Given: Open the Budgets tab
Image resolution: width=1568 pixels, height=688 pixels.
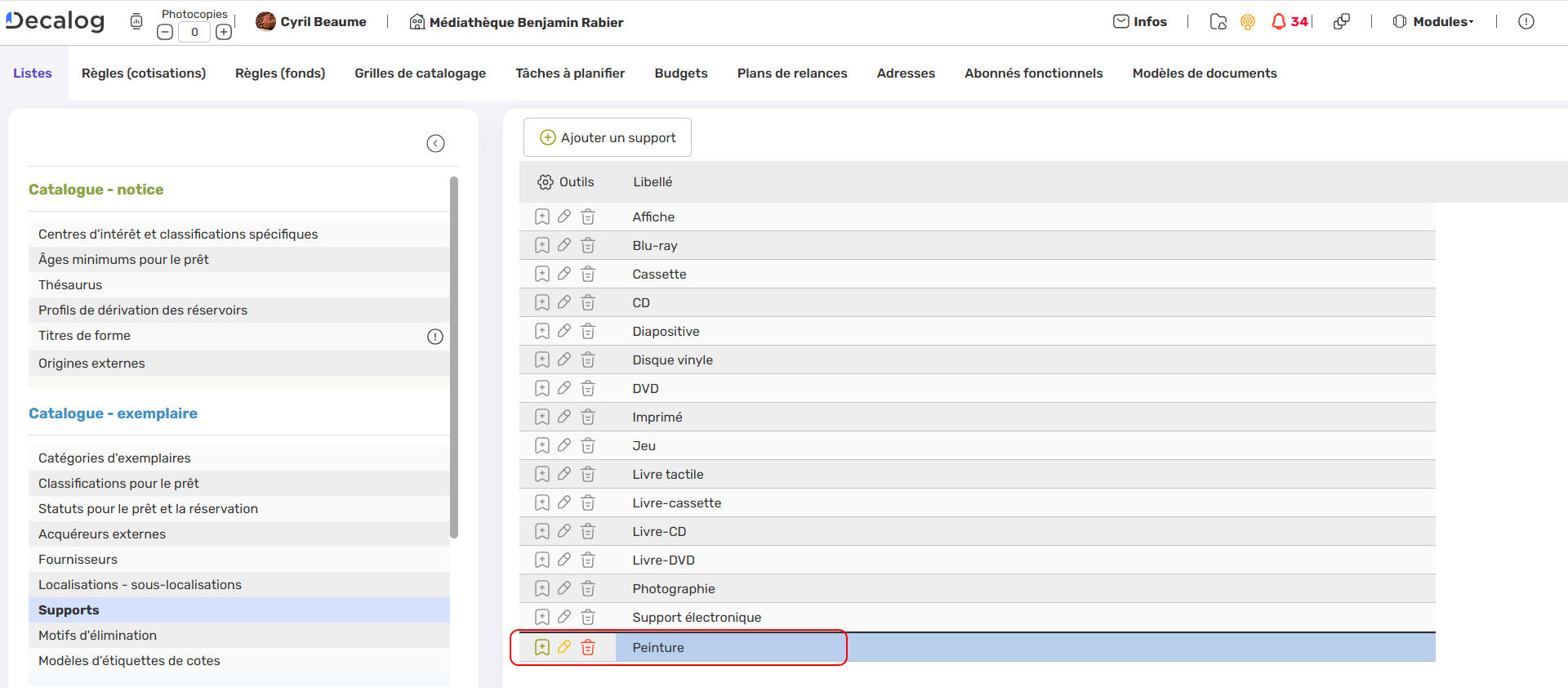Looking at the screenshot, I should (681, 73).
